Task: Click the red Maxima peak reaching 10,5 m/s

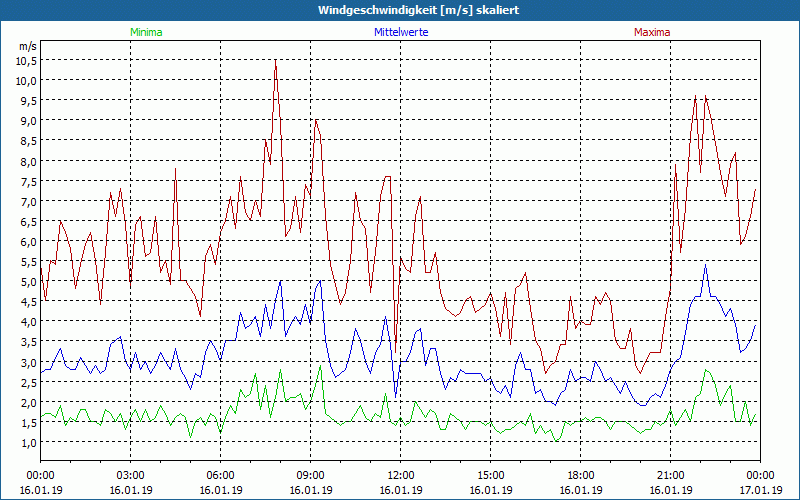Action: [x=276, y=61]
